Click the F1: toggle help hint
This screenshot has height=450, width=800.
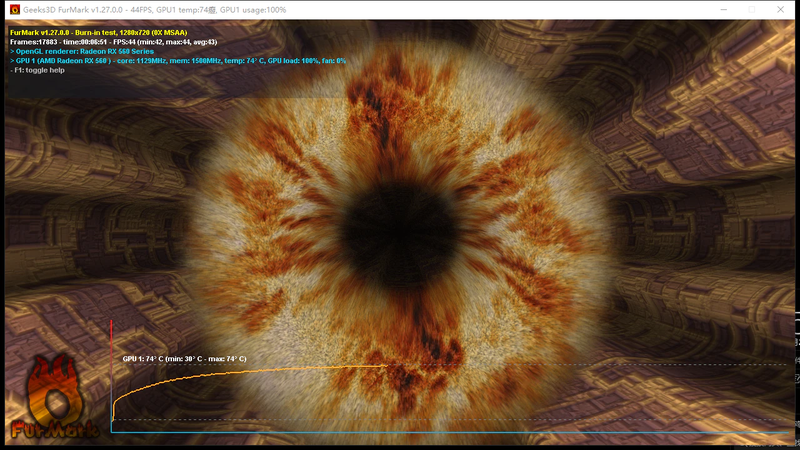36,71
